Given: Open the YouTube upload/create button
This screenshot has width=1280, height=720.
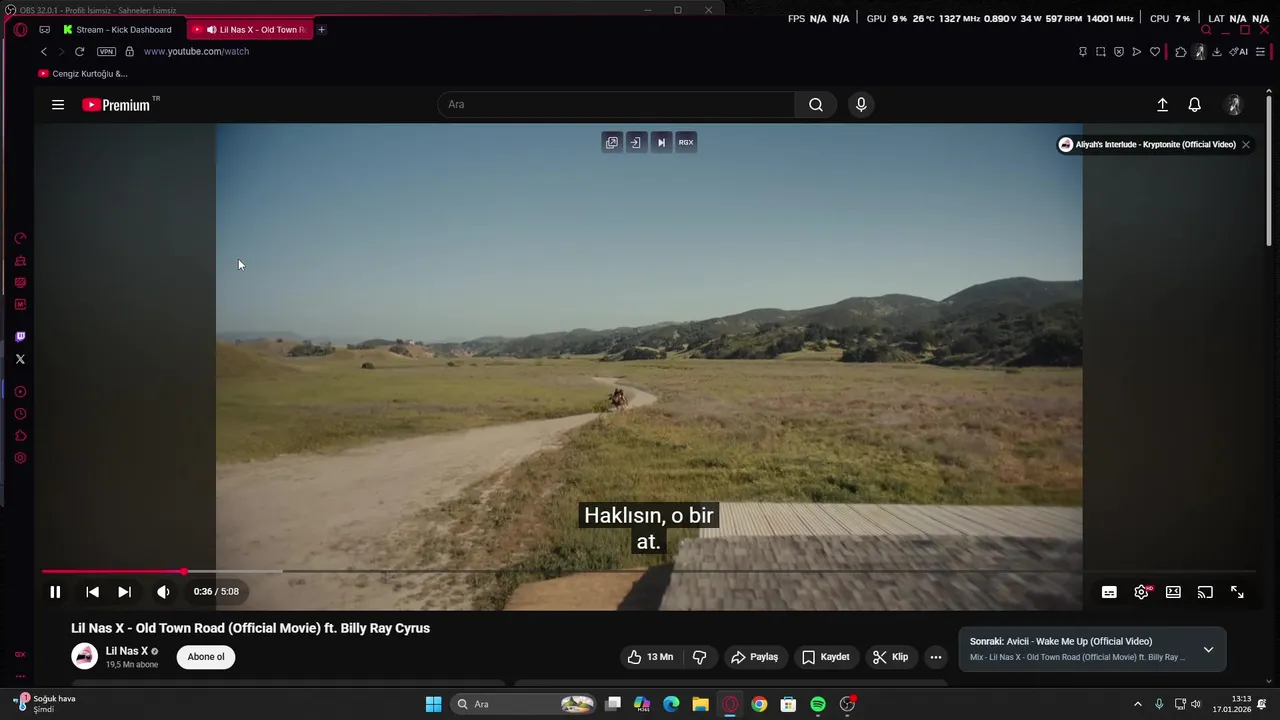Looking at the screenshot, I should (1162, 105).
